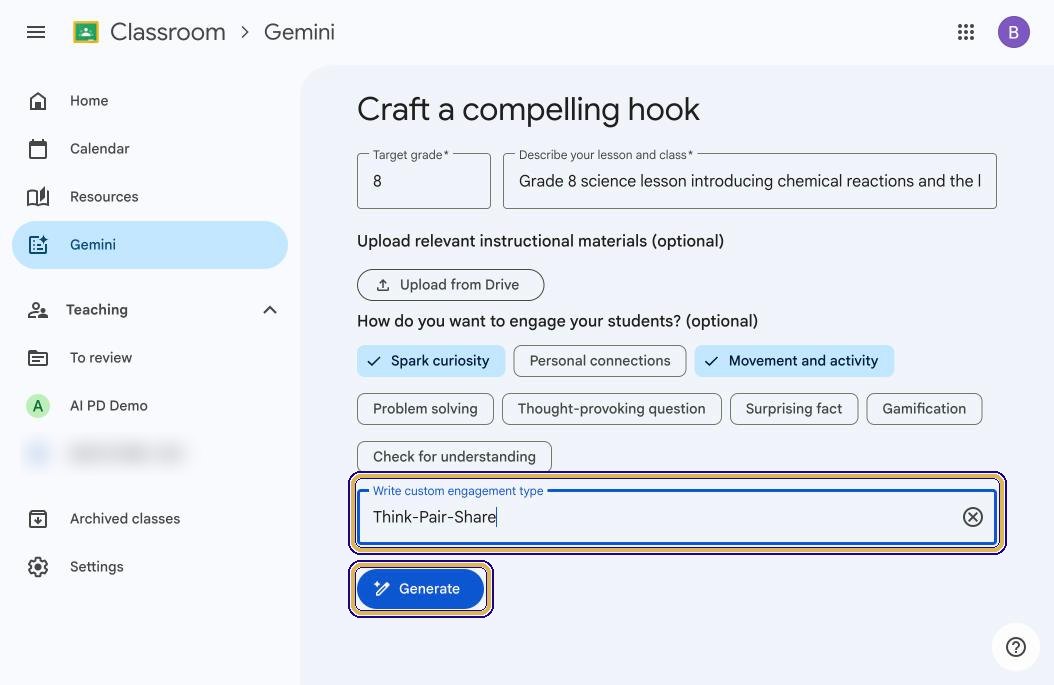Click the Classroom breadcrumb link
Image resolution: width=1054 pixels, height=685 pixels.
[x=167, y=32]
